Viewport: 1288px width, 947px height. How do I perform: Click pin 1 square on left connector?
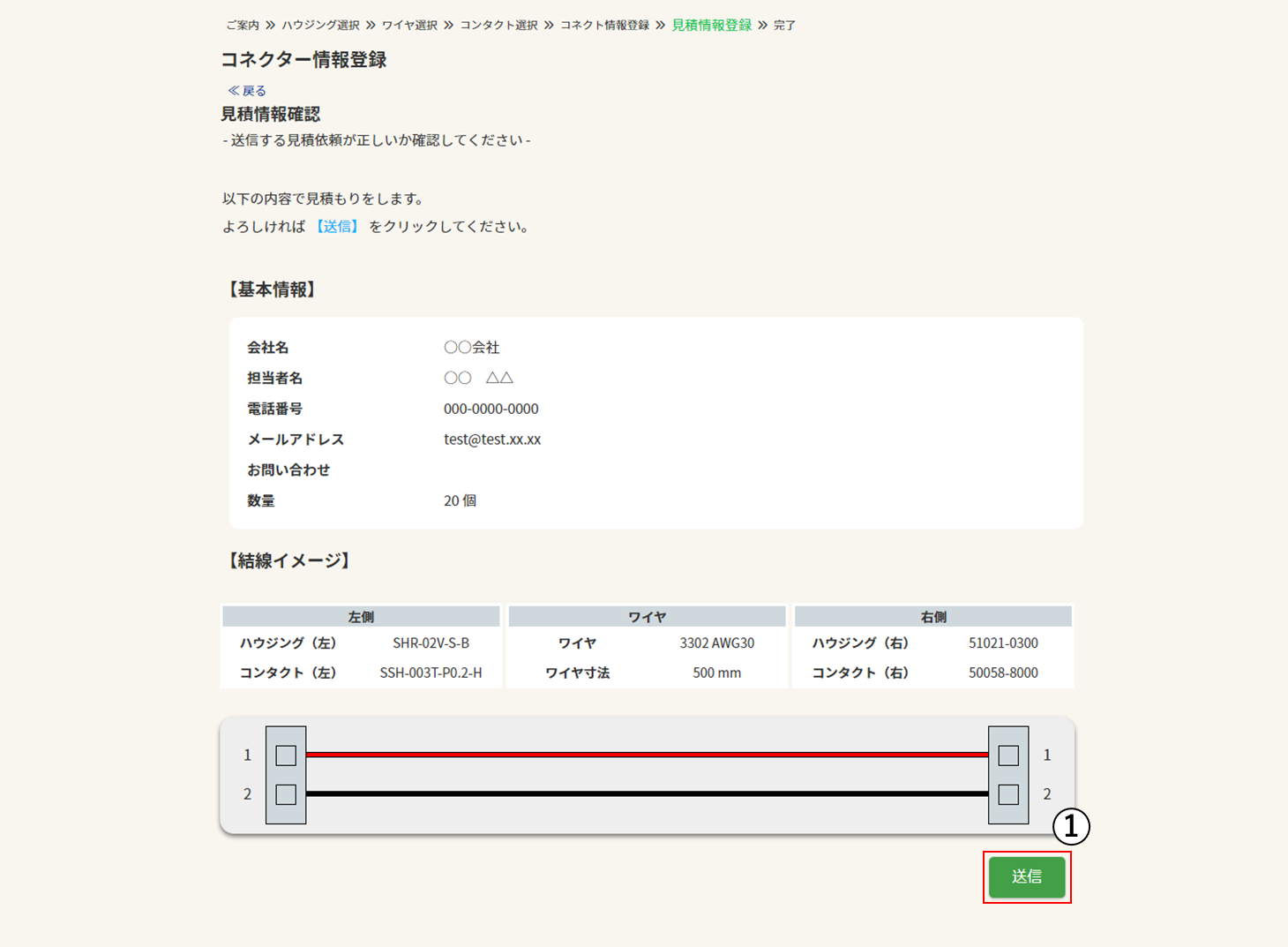[286, 755]
